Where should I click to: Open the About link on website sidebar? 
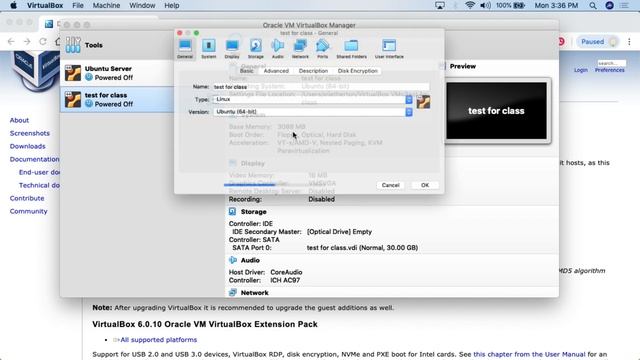[x=19, y=120]
